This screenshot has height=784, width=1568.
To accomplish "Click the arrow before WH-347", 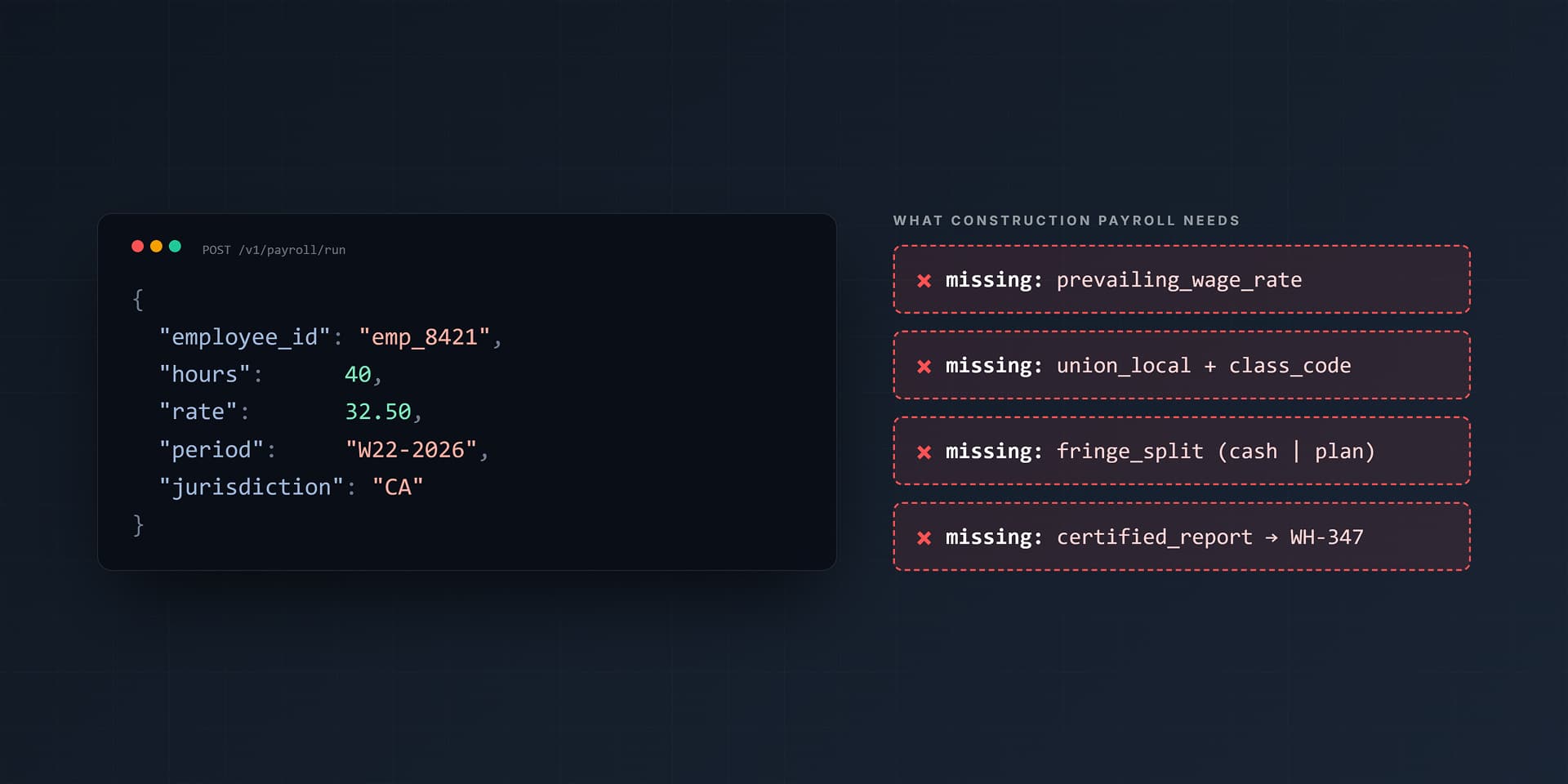I will [1272, 537].
